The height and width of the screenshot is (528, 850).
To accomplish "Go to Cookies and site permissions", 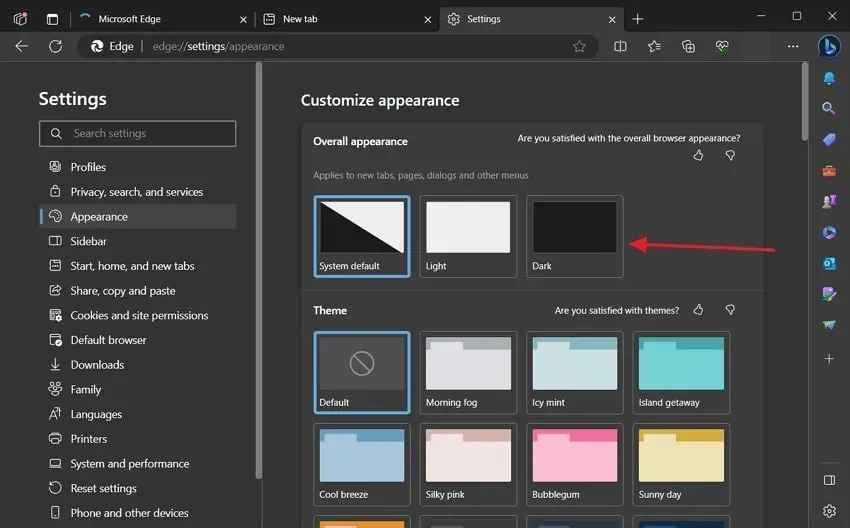I will (138, 315).
